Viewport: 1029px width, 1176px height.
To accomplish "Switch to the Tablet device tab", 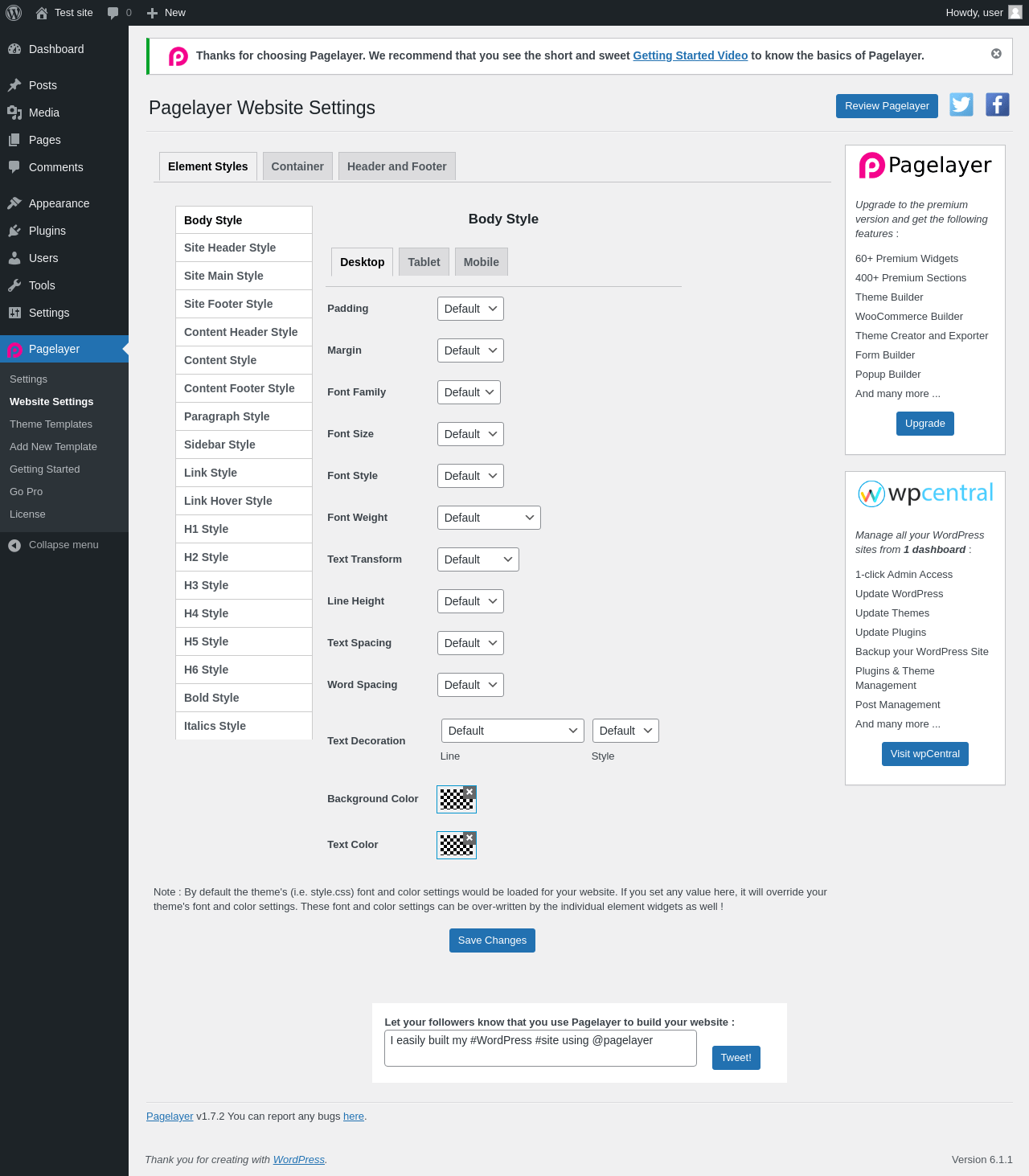I will tap(424, 262).
